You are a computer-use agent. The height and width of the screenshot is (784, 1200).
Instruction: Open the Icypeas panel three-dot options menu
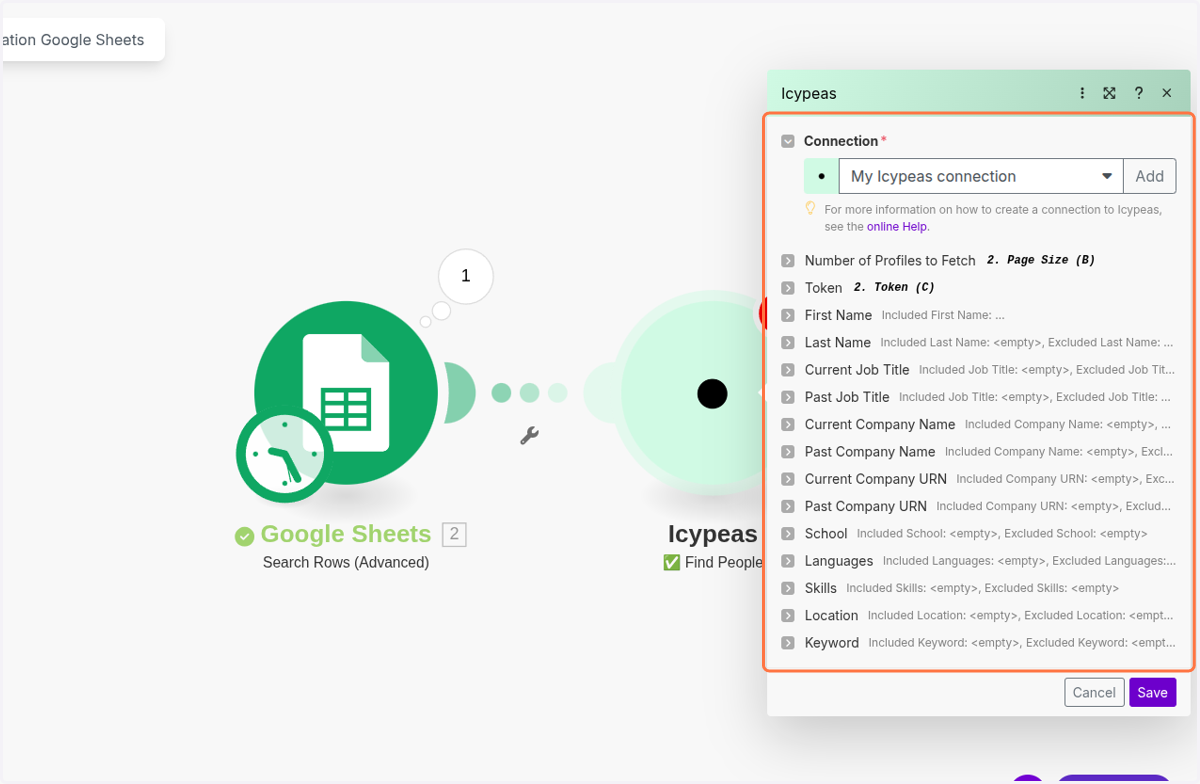coord(1082,93)
